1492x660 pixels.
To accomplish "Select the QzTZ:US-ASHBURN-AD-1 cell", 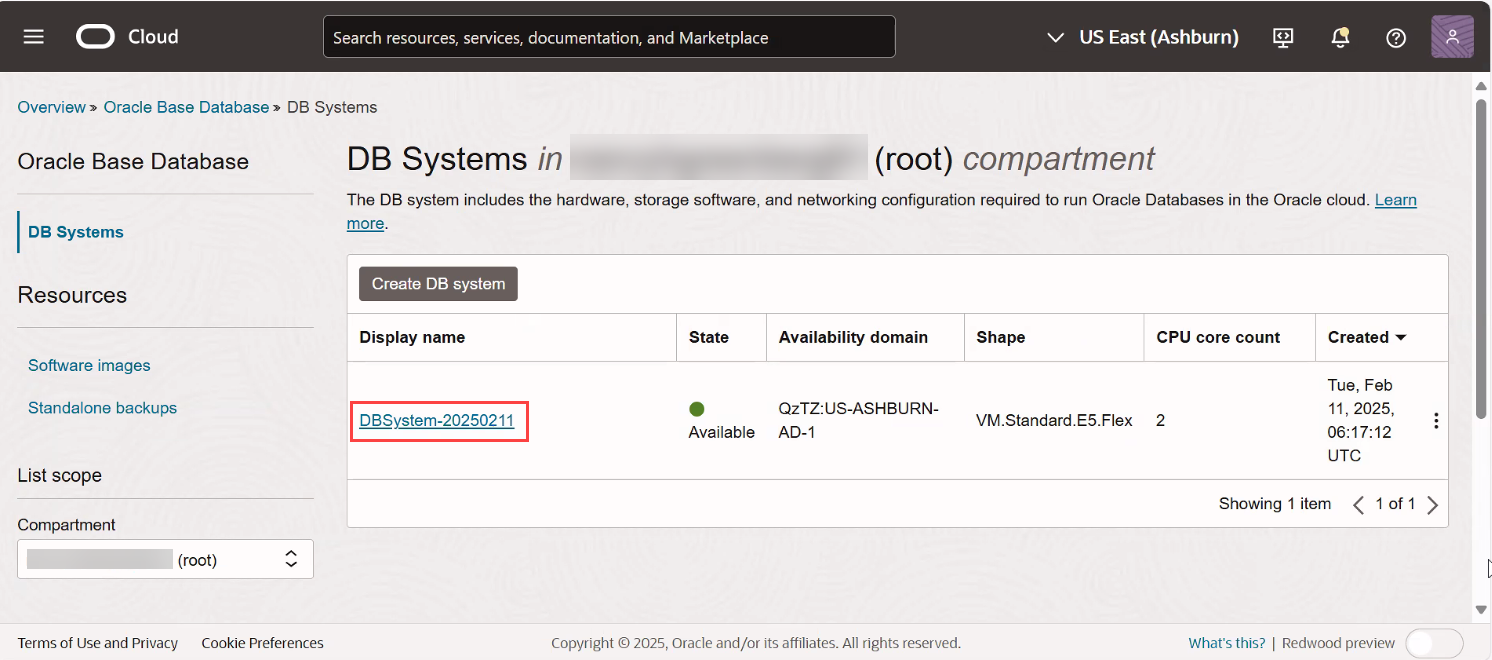I will click(859, 421).
